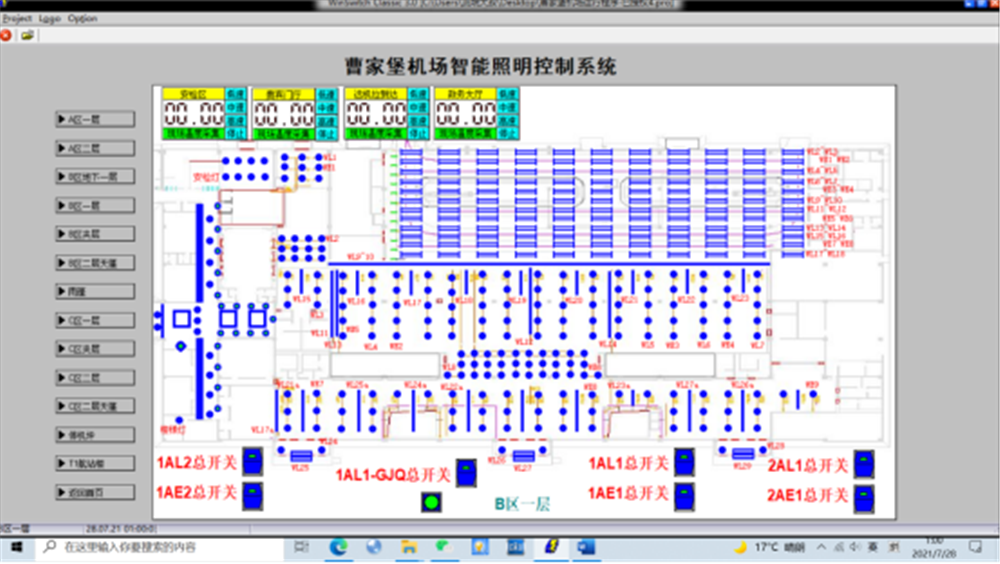Screen dimensions: 1000x564
Task: Click the red stop icon in toolbar
Action: (x=6, y=34)
